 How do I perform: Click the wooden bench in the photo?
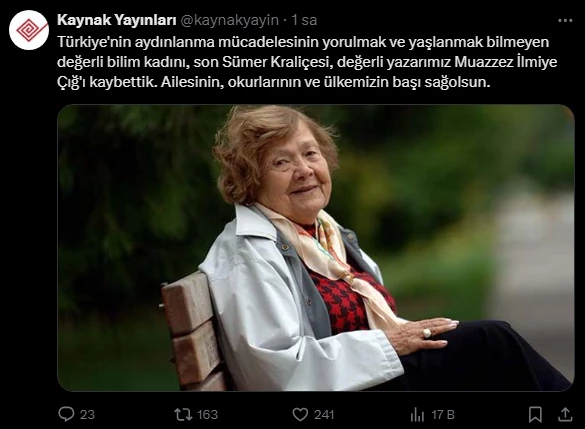point(192,330)
